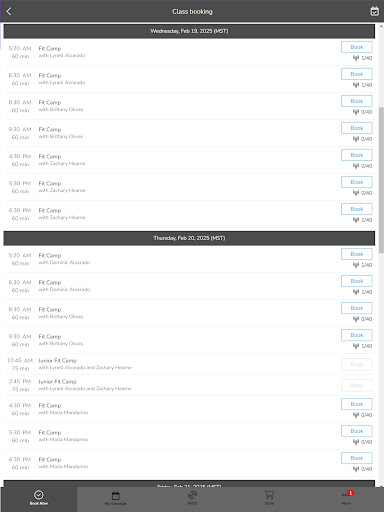Image resolution: width=384 pixels, height=512 pixels.
Task: Open the WOD tab icon
Action: [x=192, y=495]
